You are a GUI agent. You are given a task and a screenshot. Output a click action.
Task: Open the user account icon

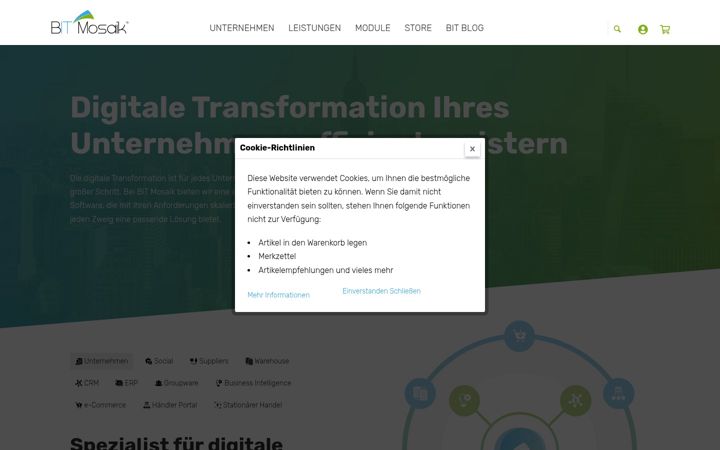643,29
